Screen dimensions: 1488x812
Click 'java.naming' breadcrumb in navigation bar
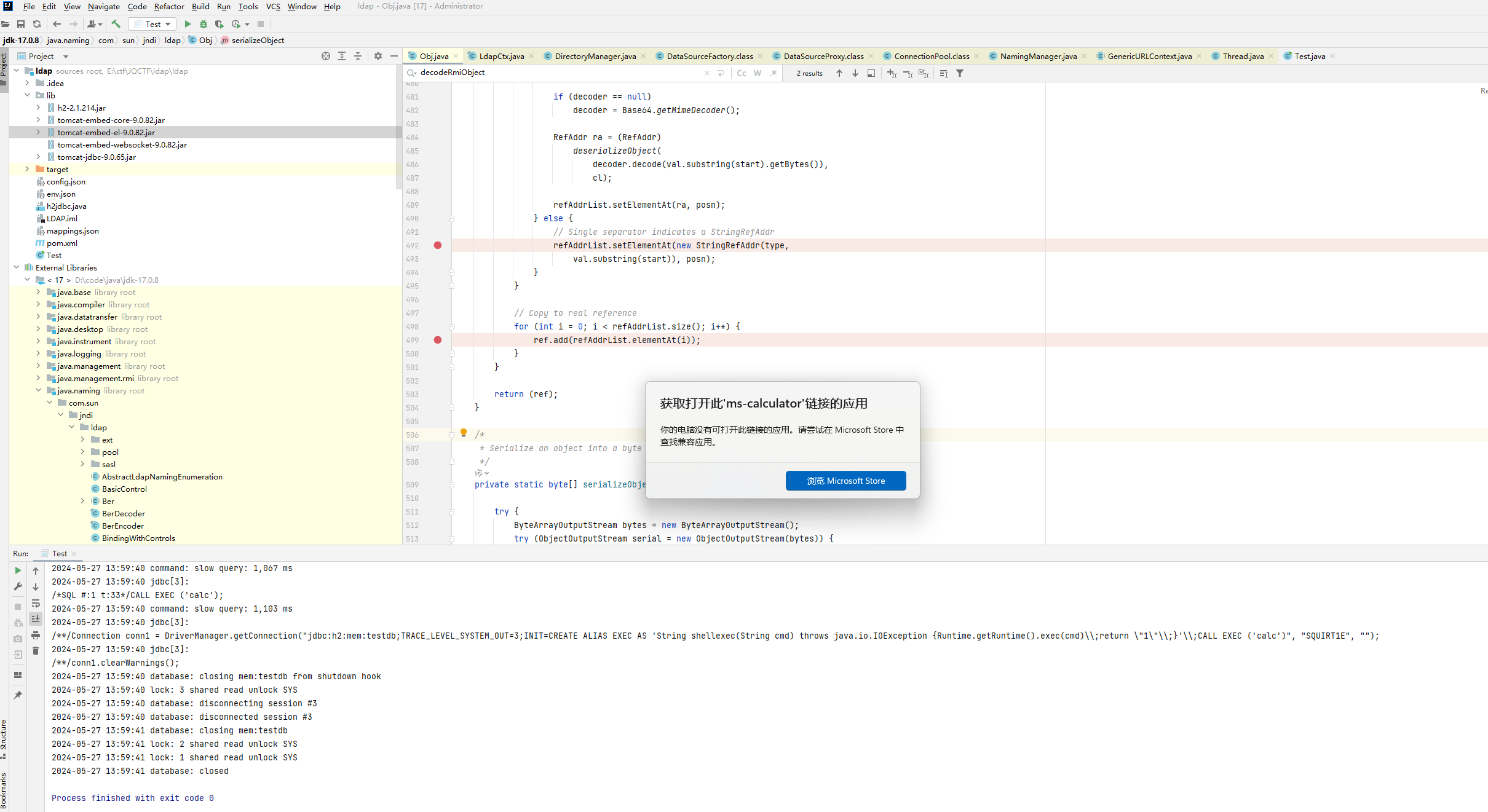(68, 40)
